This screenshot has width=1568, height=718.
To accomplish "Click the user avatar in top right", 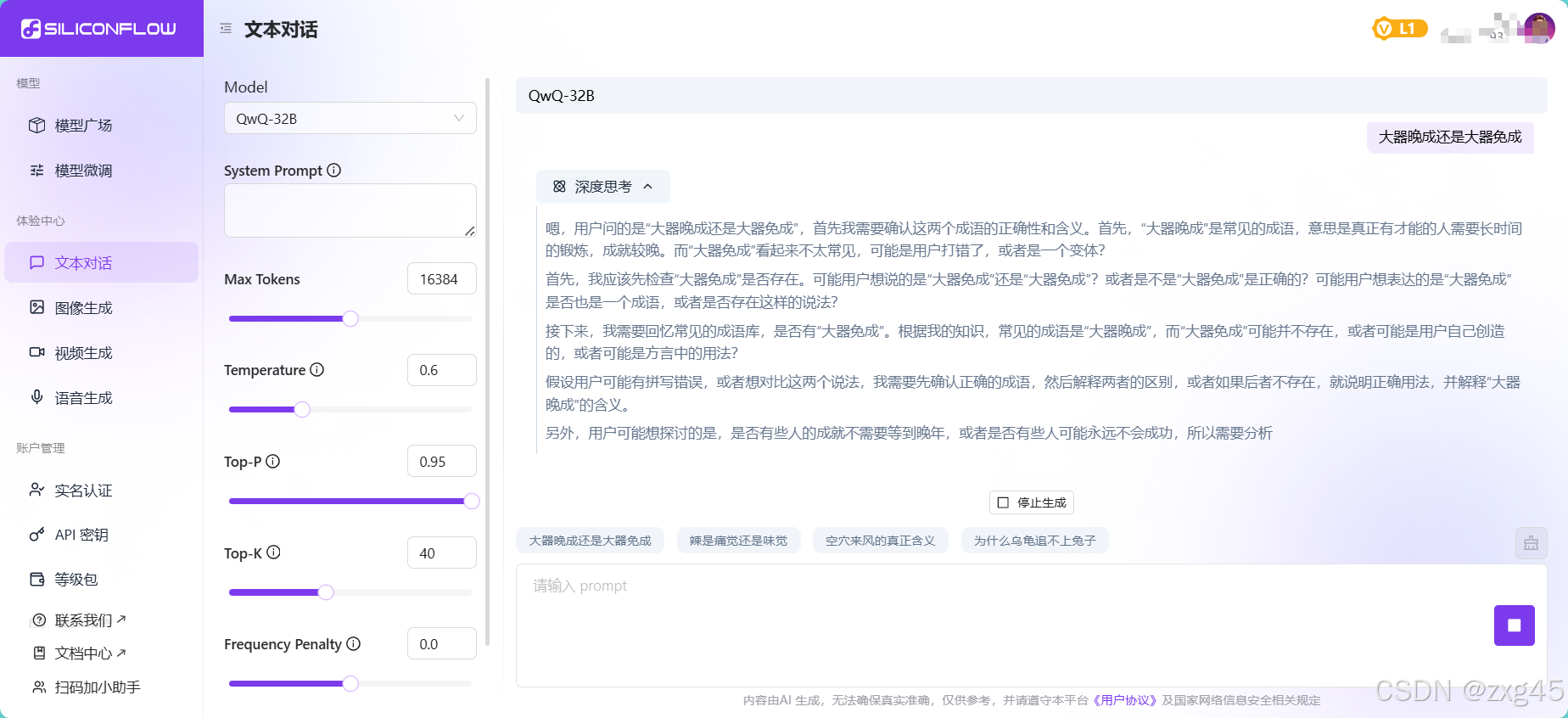I will [x=1539, y=28].
